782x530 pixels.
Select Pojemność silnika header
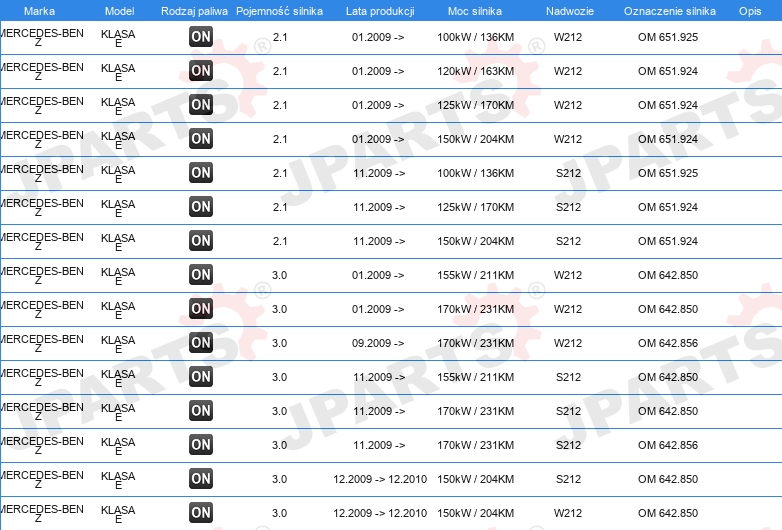279,11
